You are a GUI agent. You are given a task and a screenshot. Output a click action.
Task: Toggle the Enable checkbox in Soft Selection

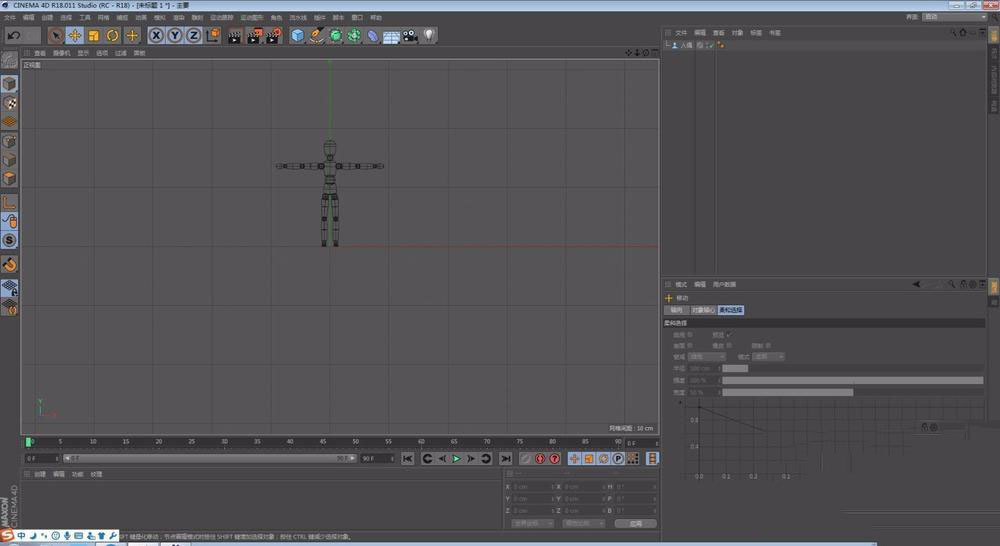point(690,334)
